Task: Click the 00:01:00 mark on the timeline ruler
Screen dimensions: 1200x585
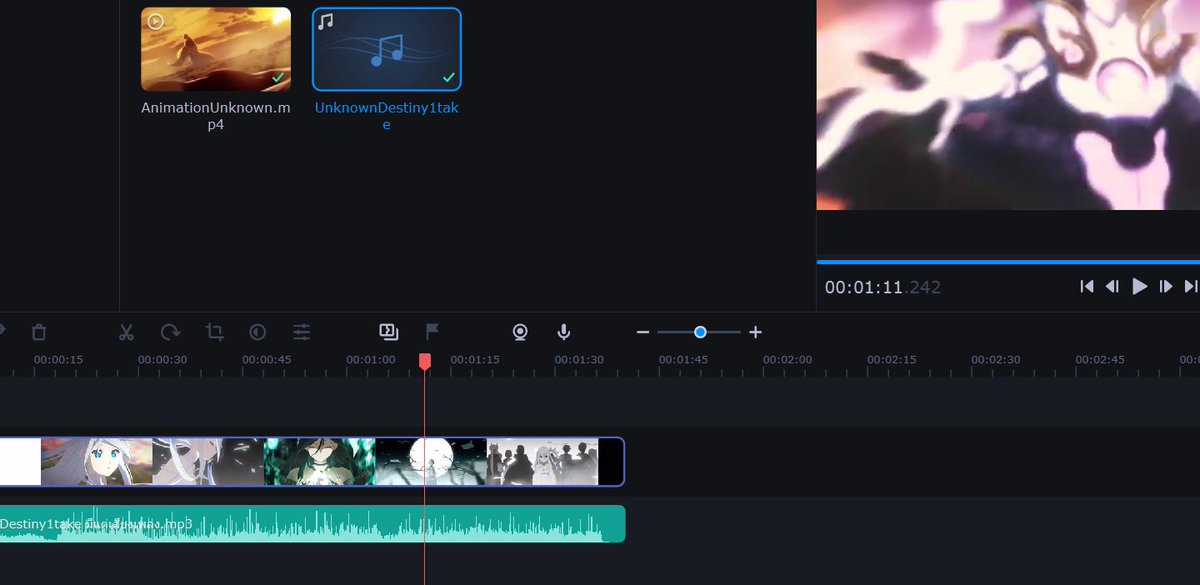Action: pyautogui.click(x=371, y=360)
